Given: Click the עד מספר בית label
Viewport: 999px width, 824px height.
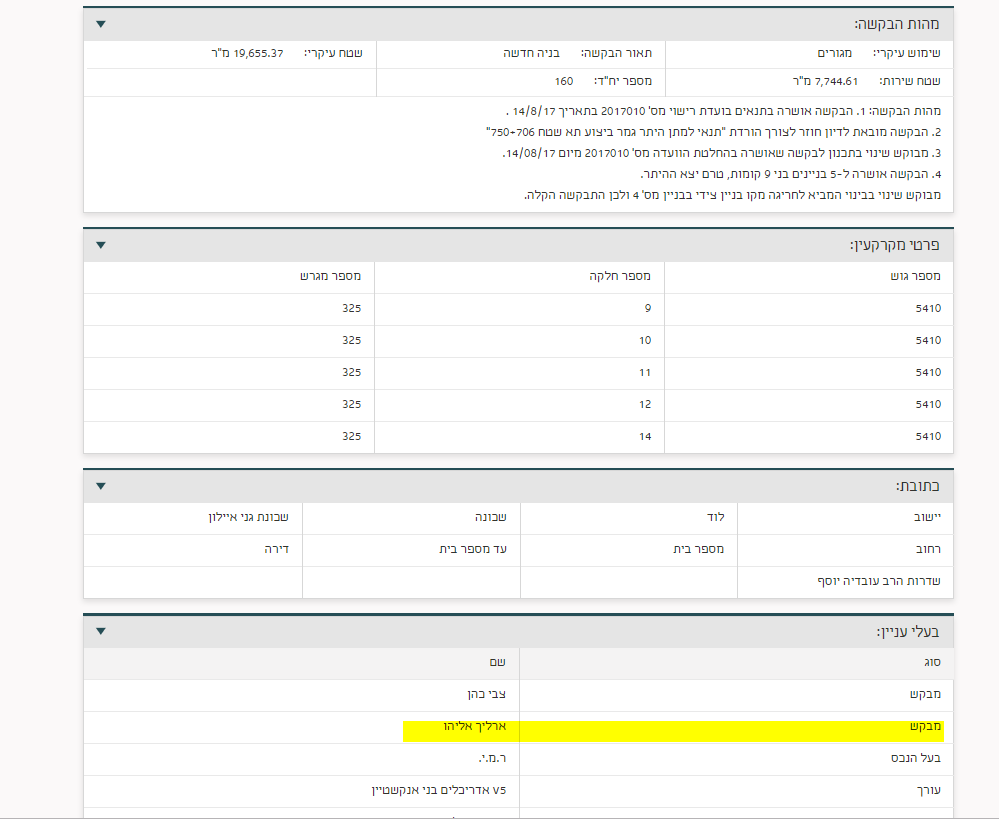Looking at the screenshot, I should [x=473, y=549].
